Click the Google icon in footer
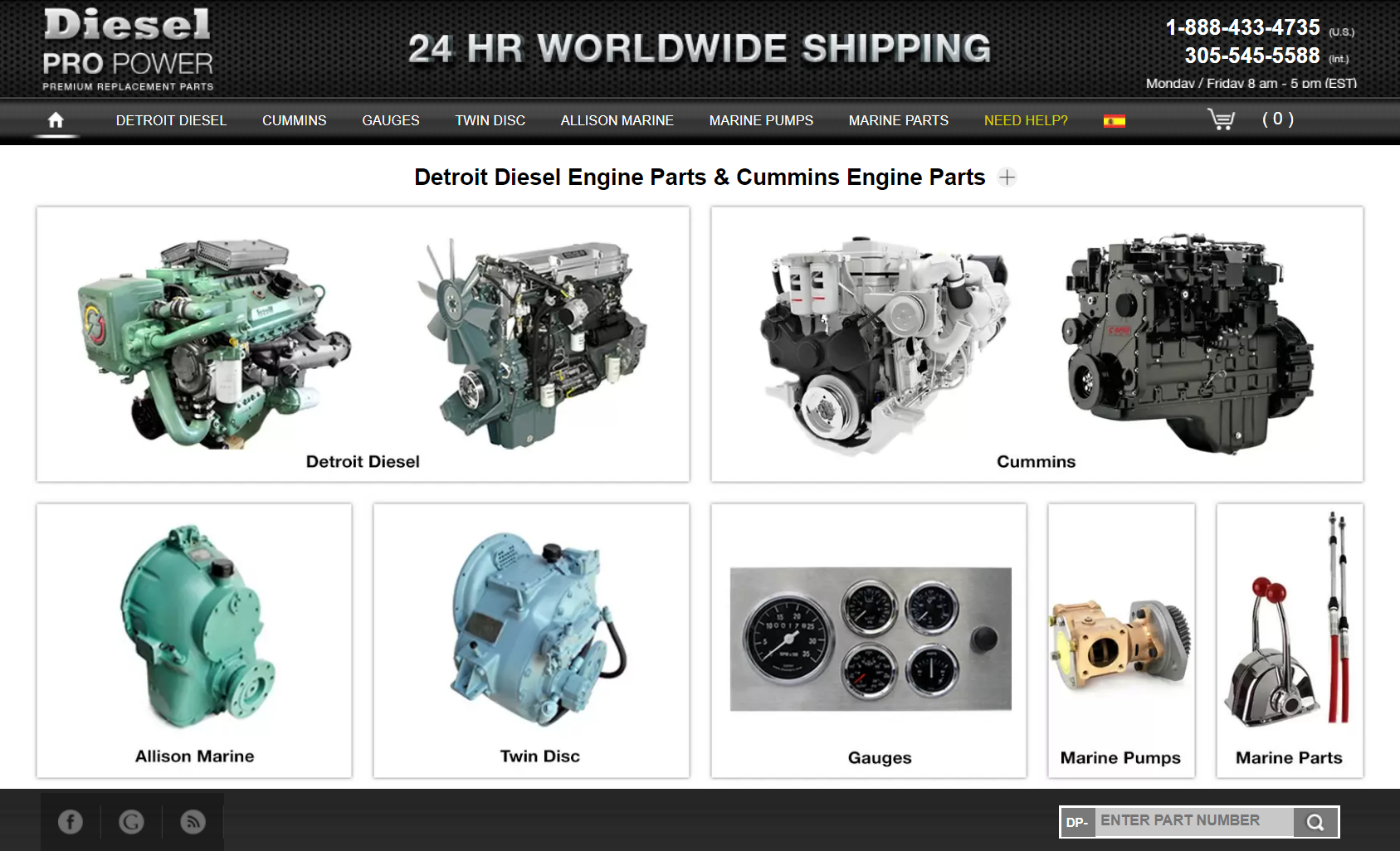Viewport: 1400px width, 851px height. point(131,822)
